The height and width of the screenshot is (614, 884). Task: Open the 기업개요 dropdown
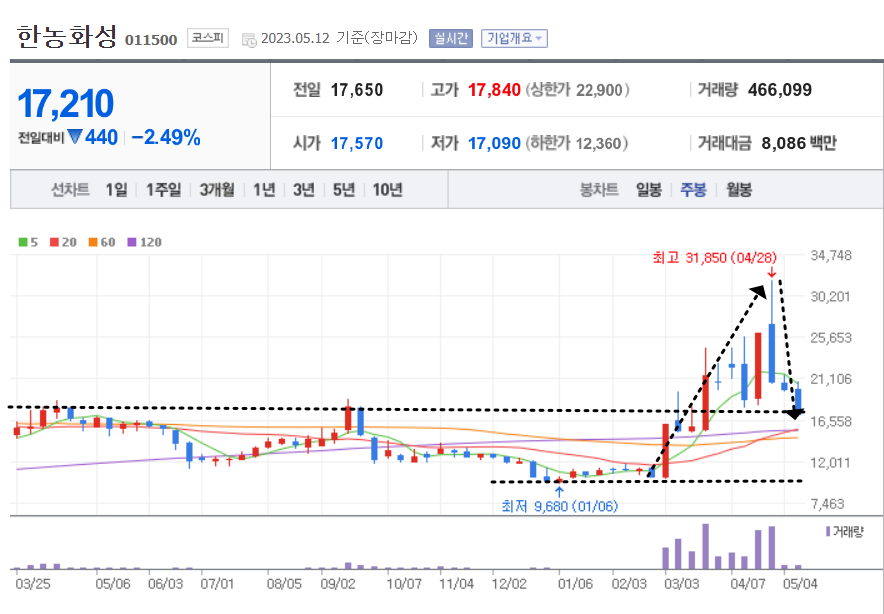(514, 38)
